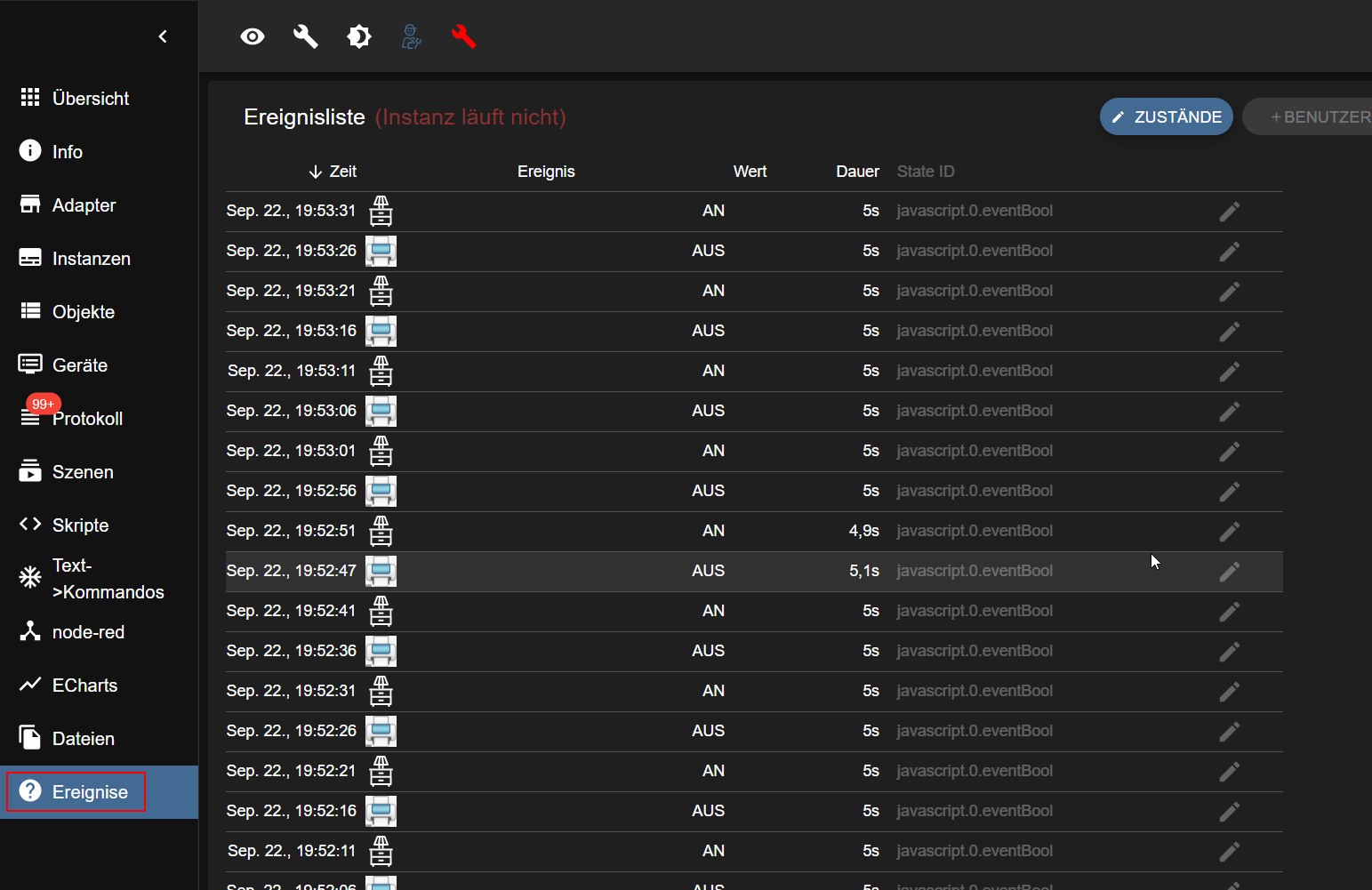1372x890 pixels.
Task: Edit the event at 19:52:21
Action: pyautogui.click(x=1230, y=772)
